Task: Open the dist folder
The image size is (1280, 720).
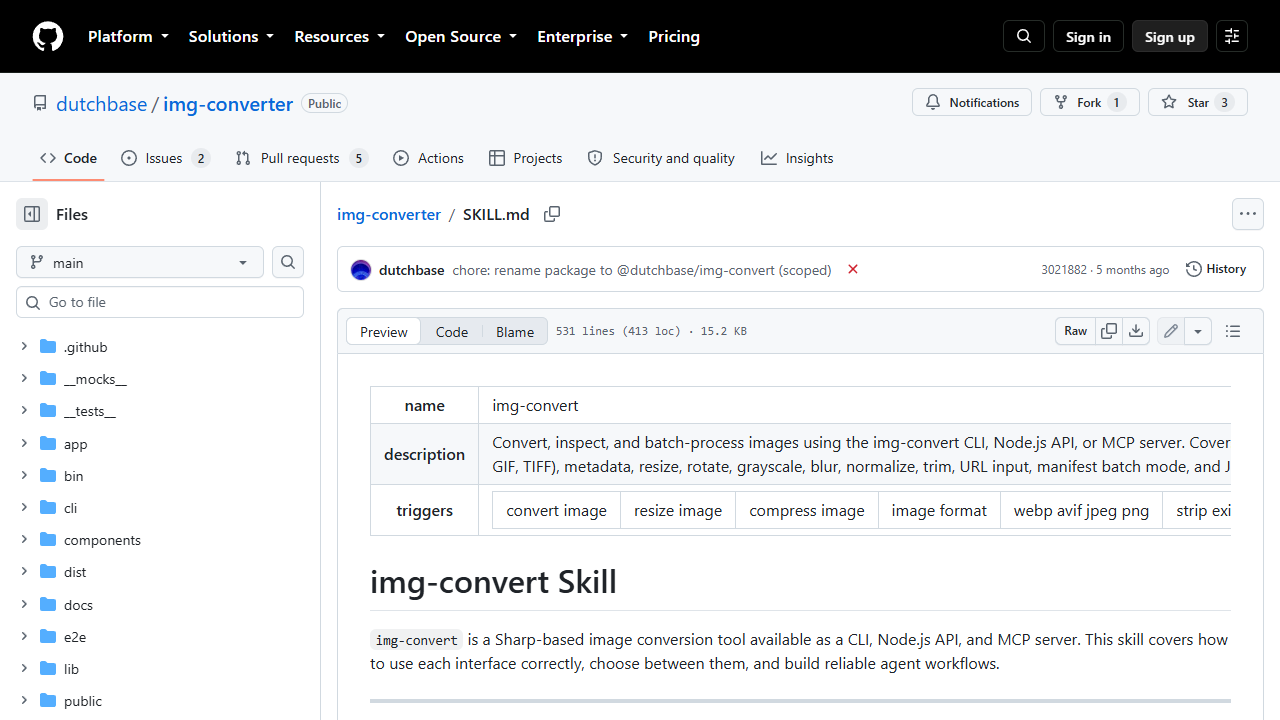Action: (x=75, y=572)
